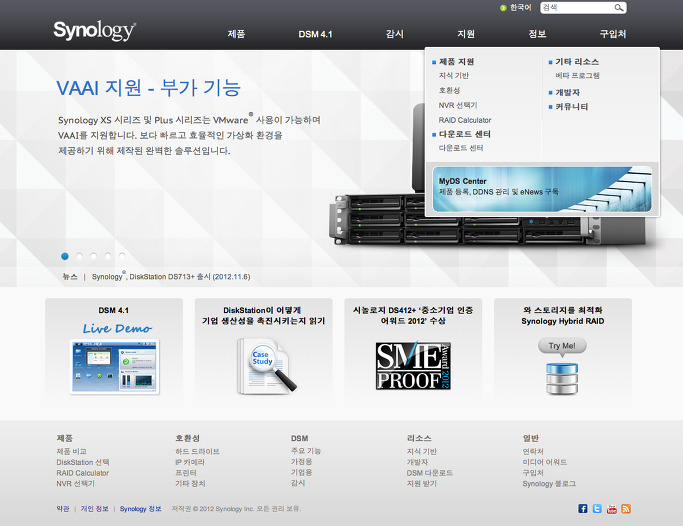
Task: Select 베타 프로그램 in dropdown
Action: point(577,76)
